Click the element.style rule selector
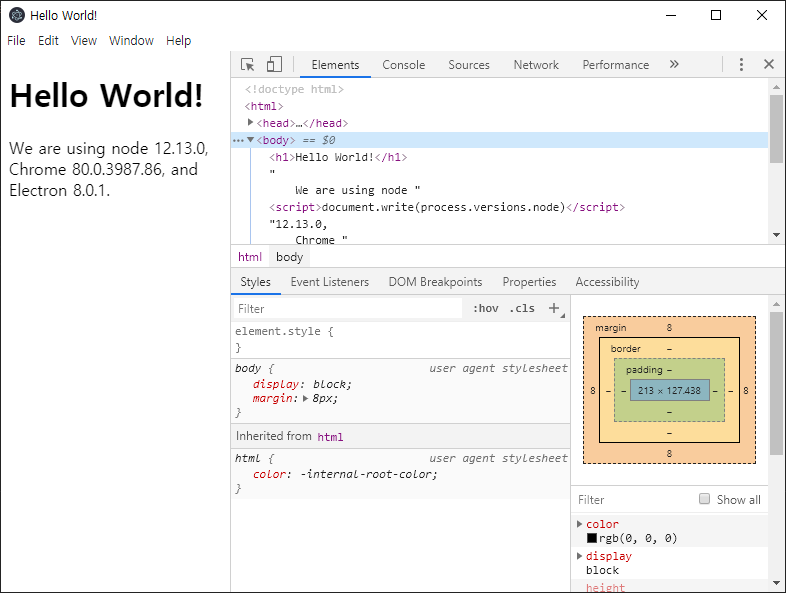Viewport: 786px width, 593px height. [277, 331]
